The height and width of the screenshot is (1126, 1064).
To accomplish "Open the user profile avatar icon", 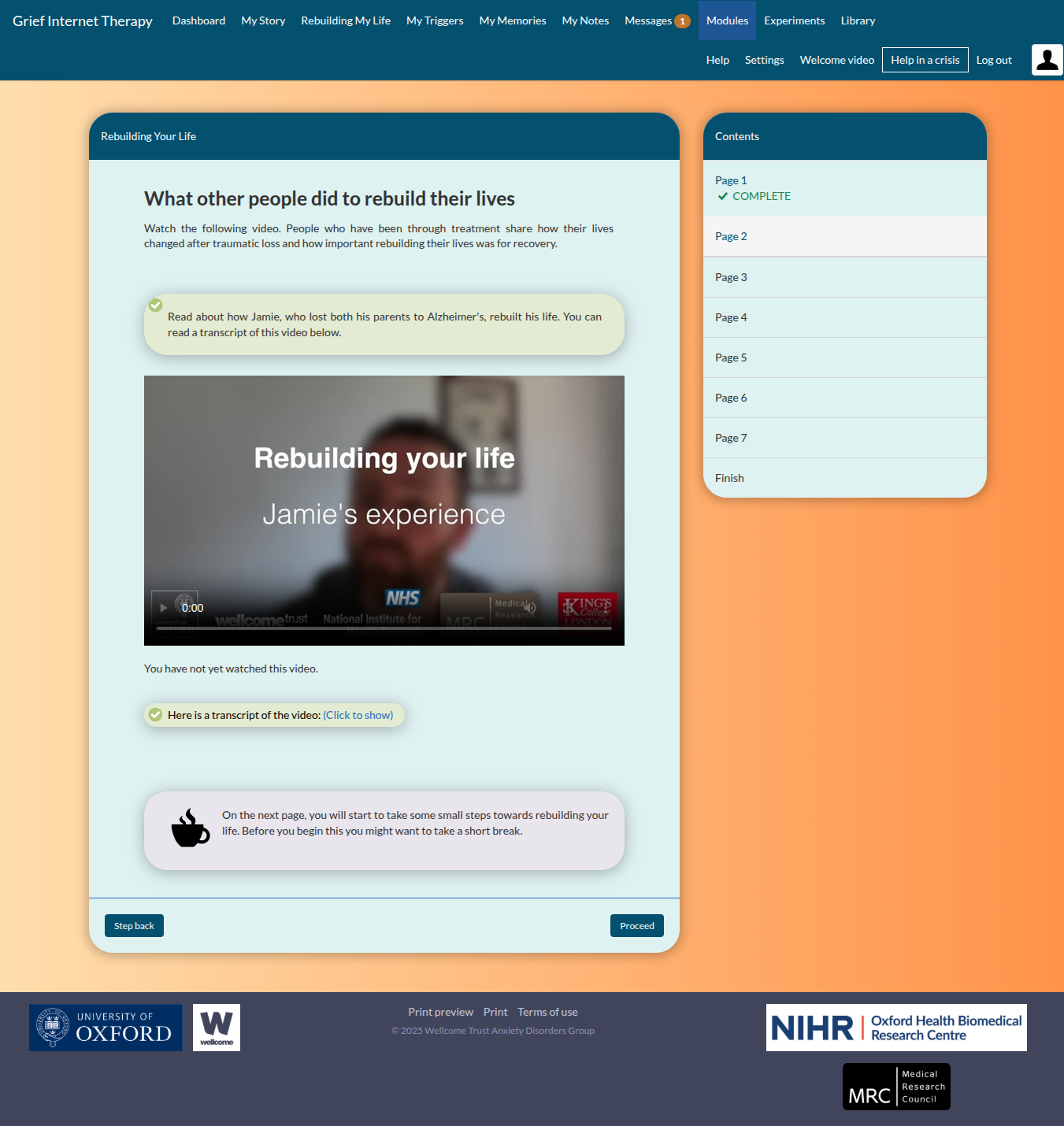I will pos(1047,60).
